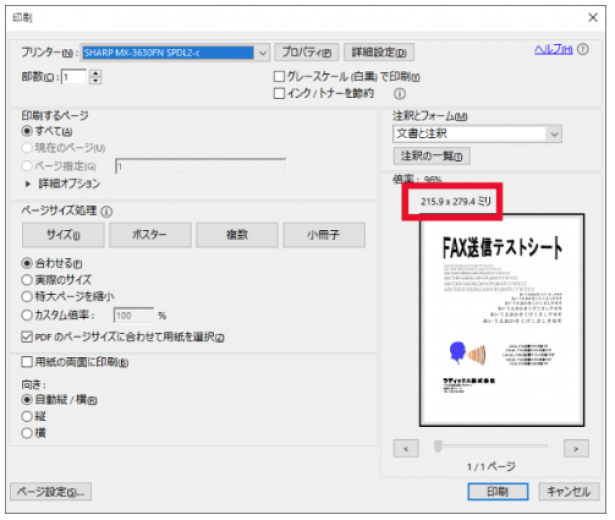Select 特大ページを縮小 radio button
The image size is (615, 520).
(x=27, y=296)
